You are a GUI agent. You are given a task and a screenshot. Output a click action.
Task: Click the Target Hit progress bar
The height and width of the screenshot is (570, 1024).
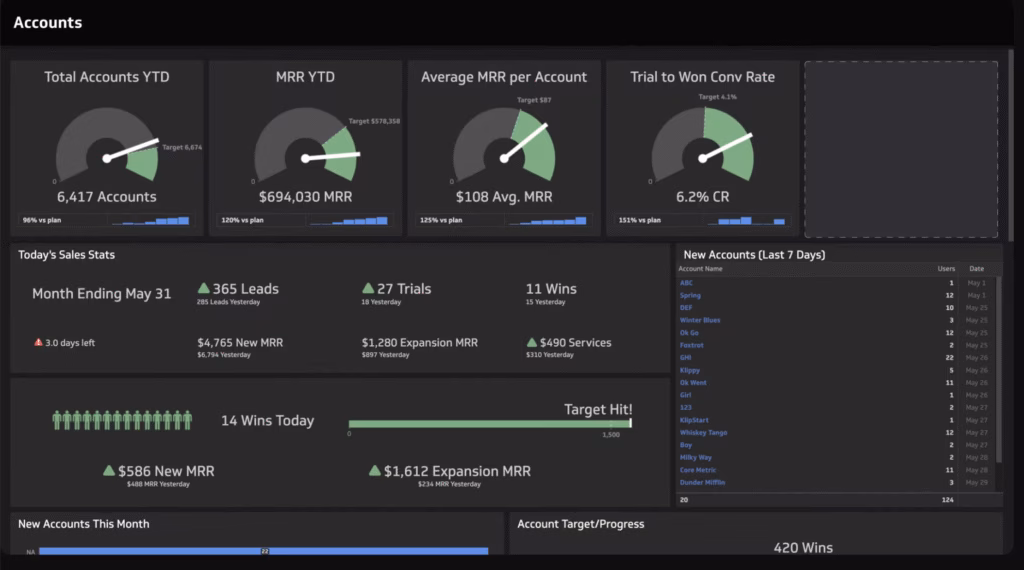[489, 423]
